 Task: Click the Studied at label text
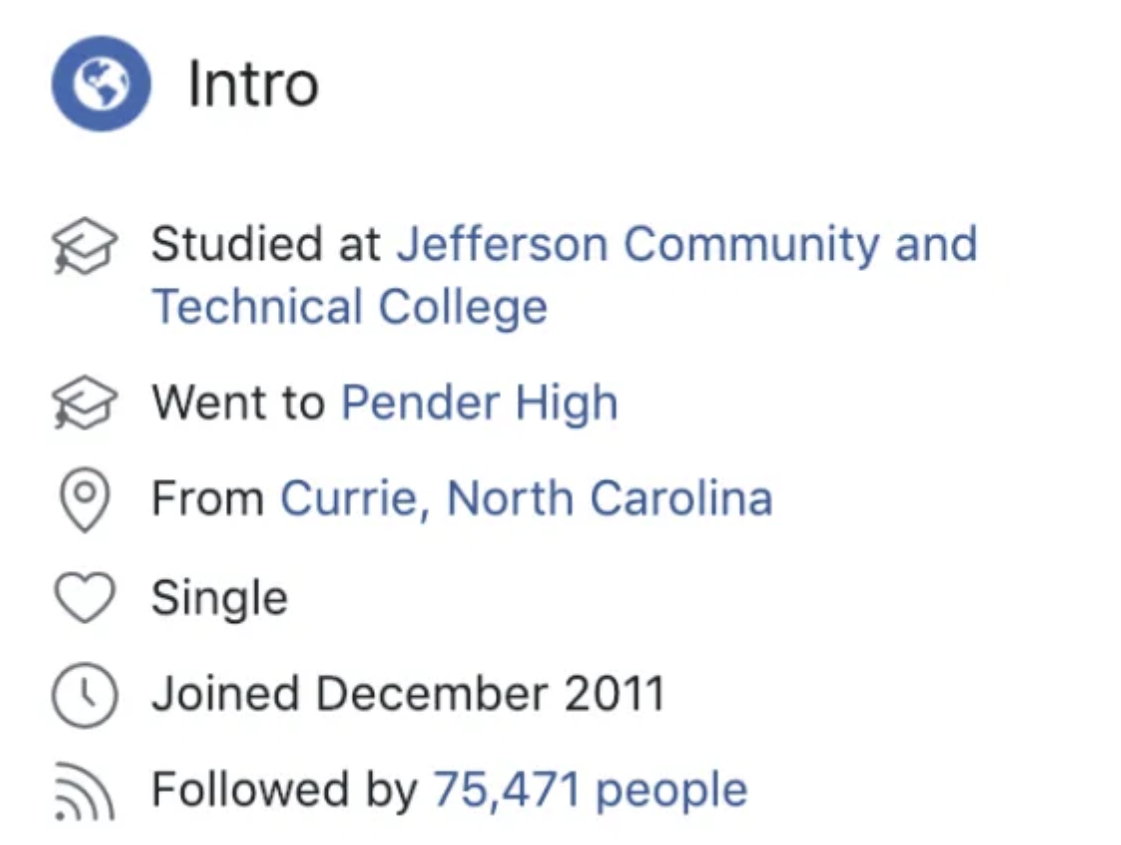(266, 244)
